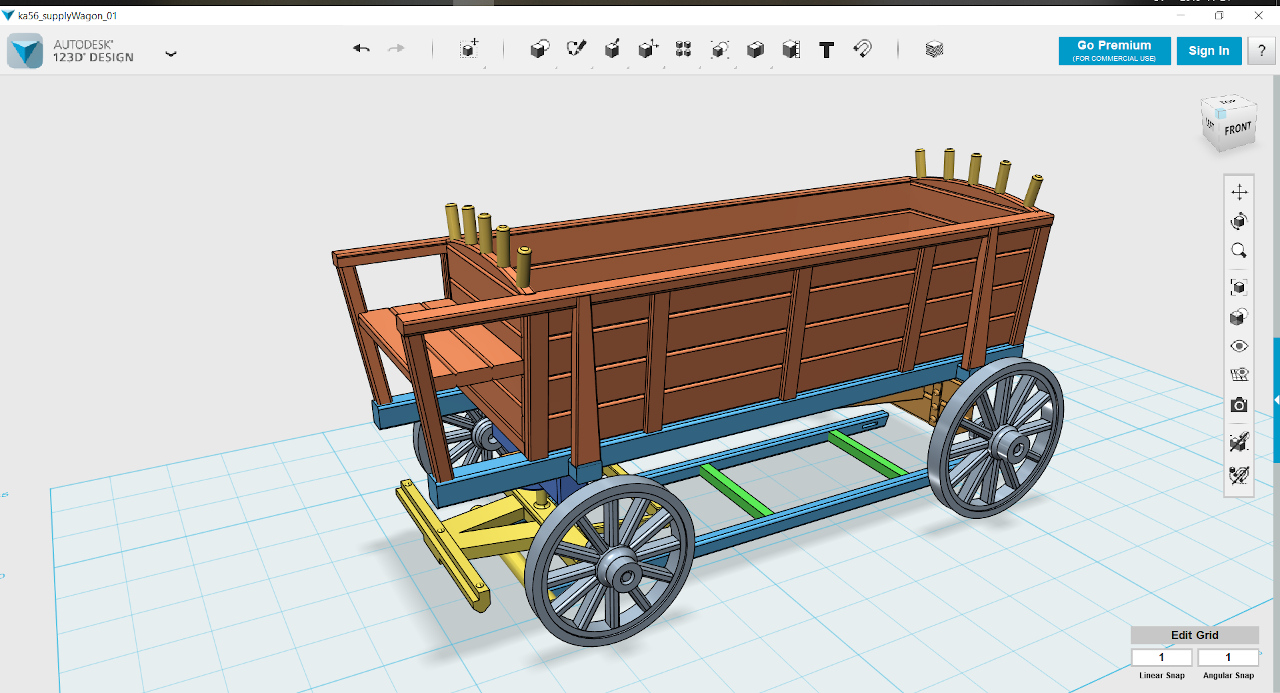
Task: Click the top face of view cube
Action: [x=1227, y=103]
